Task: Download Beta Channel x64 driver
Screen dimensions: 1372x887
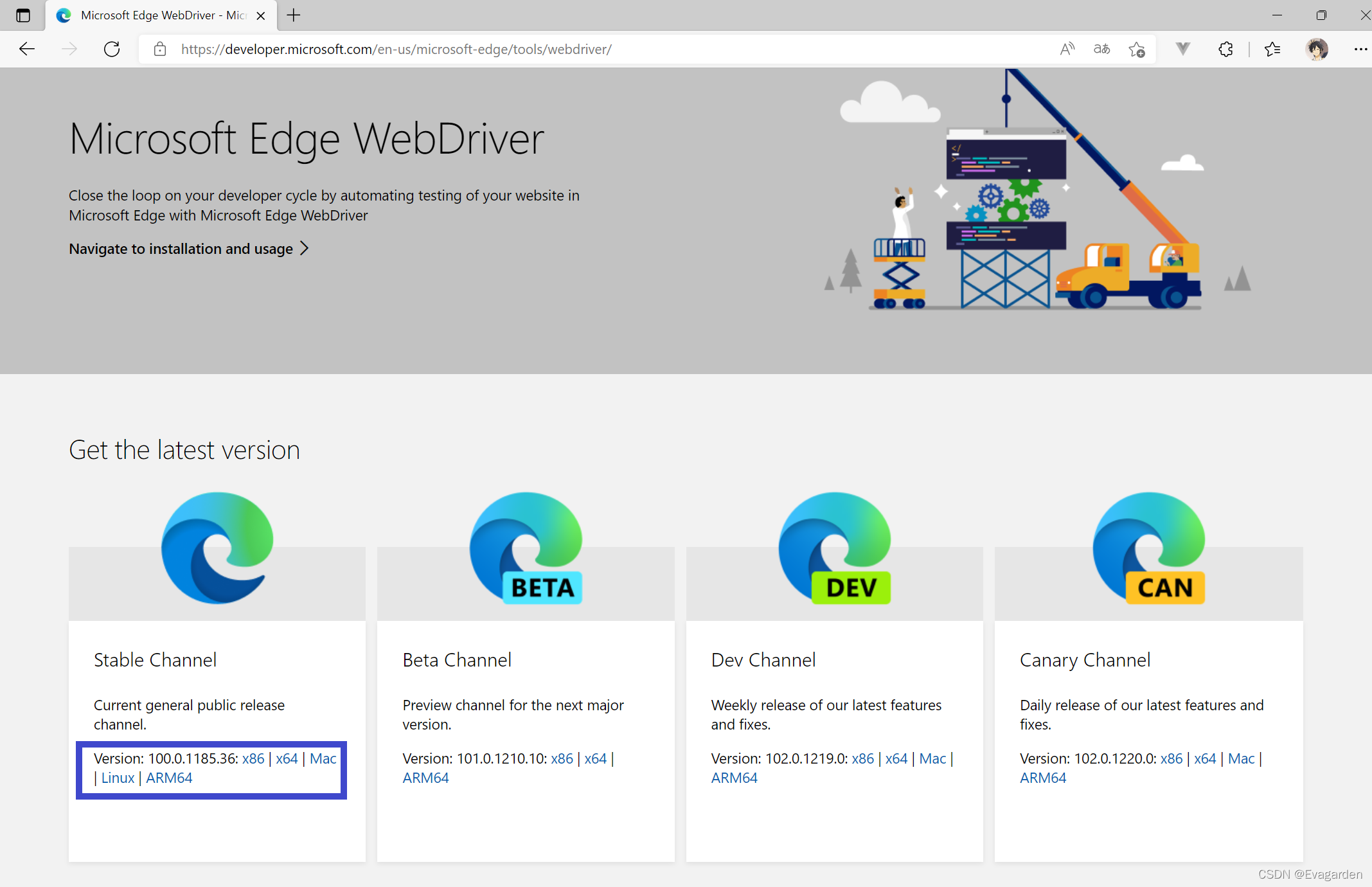Action: (596, 758)
